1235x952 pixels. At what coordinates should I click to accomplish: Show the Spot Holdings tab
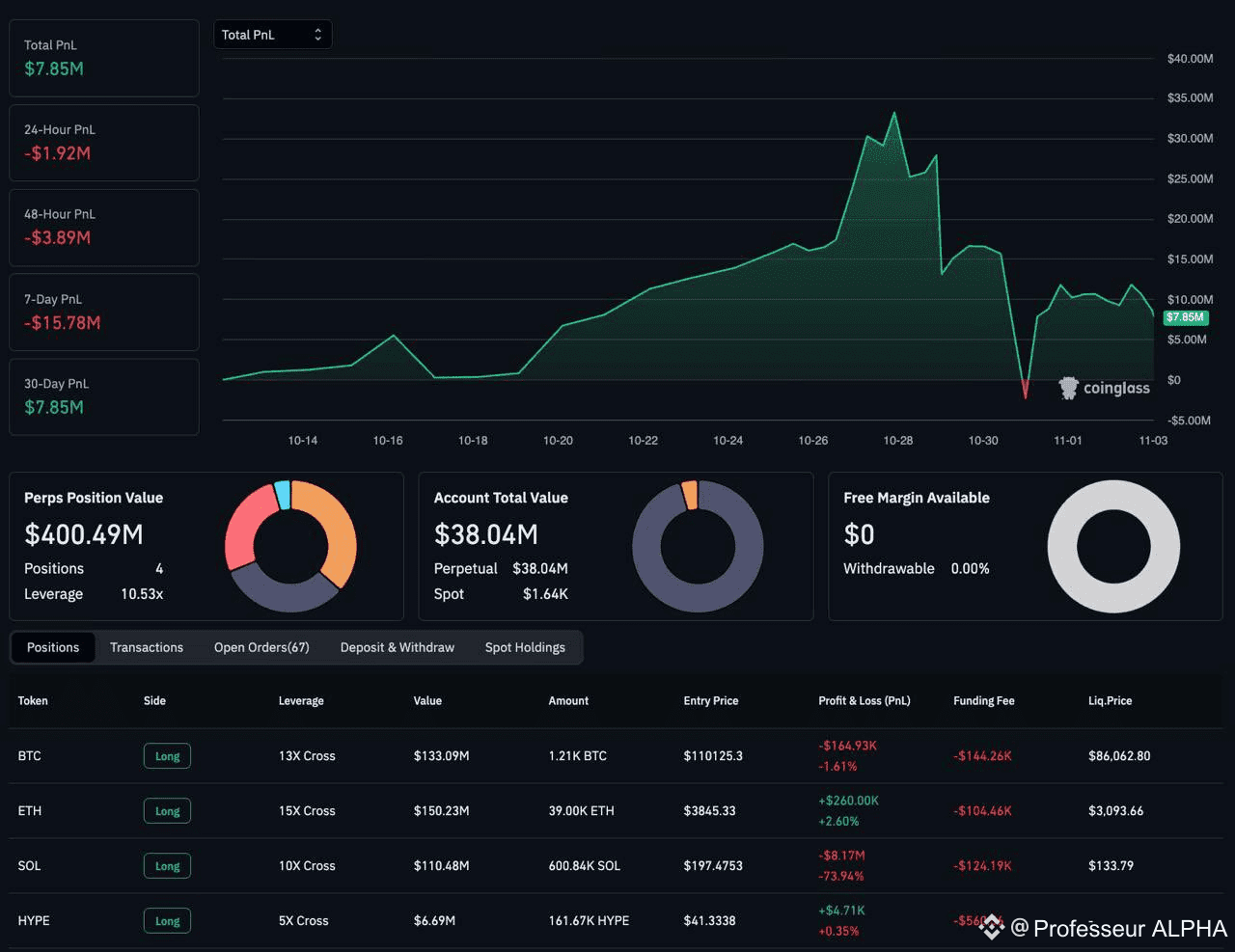coord(525,647)
